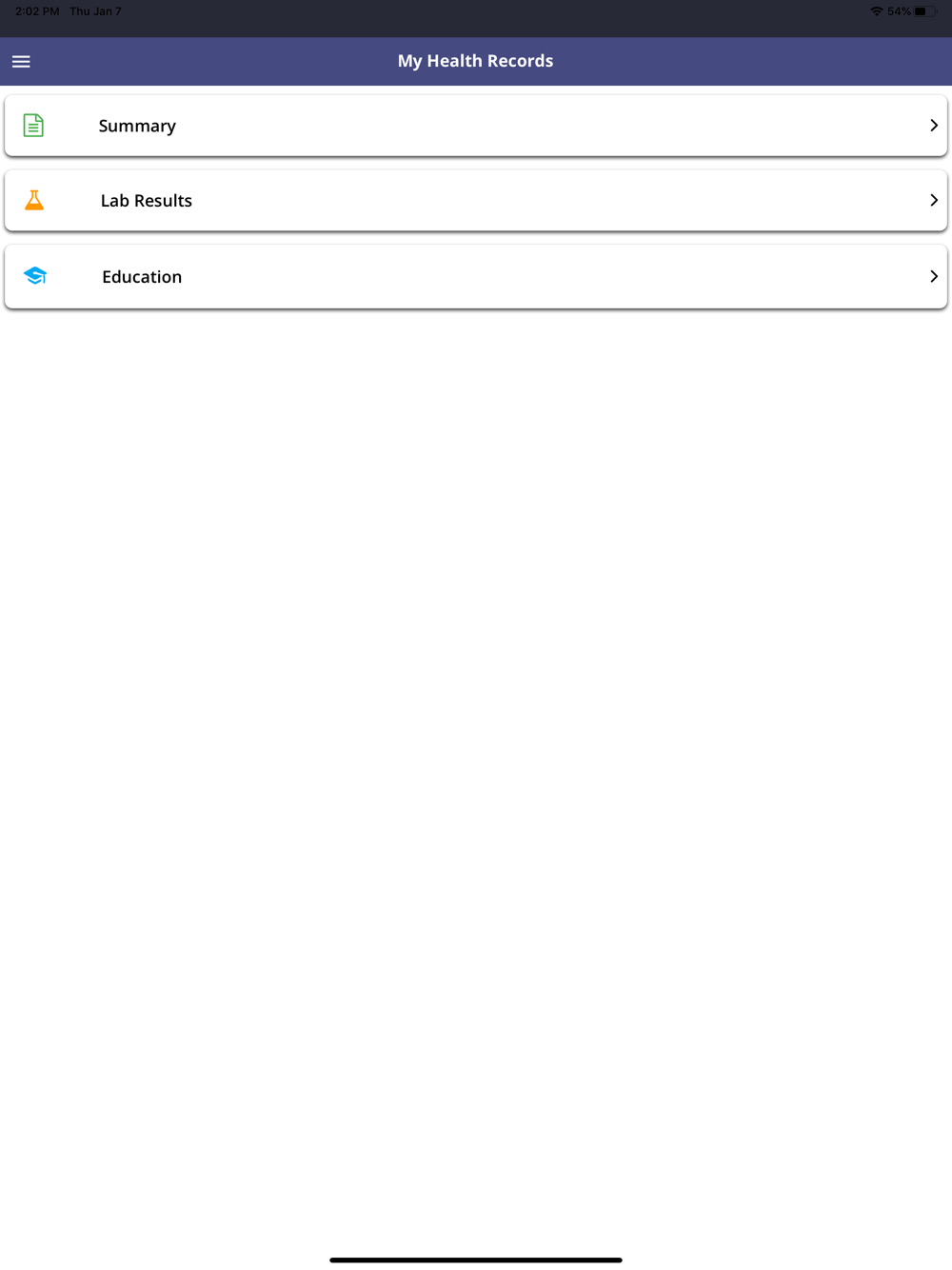Viewport: 952px width, 1270px height.
Task: Open the Lab Results label
Action: coord(147,201)
